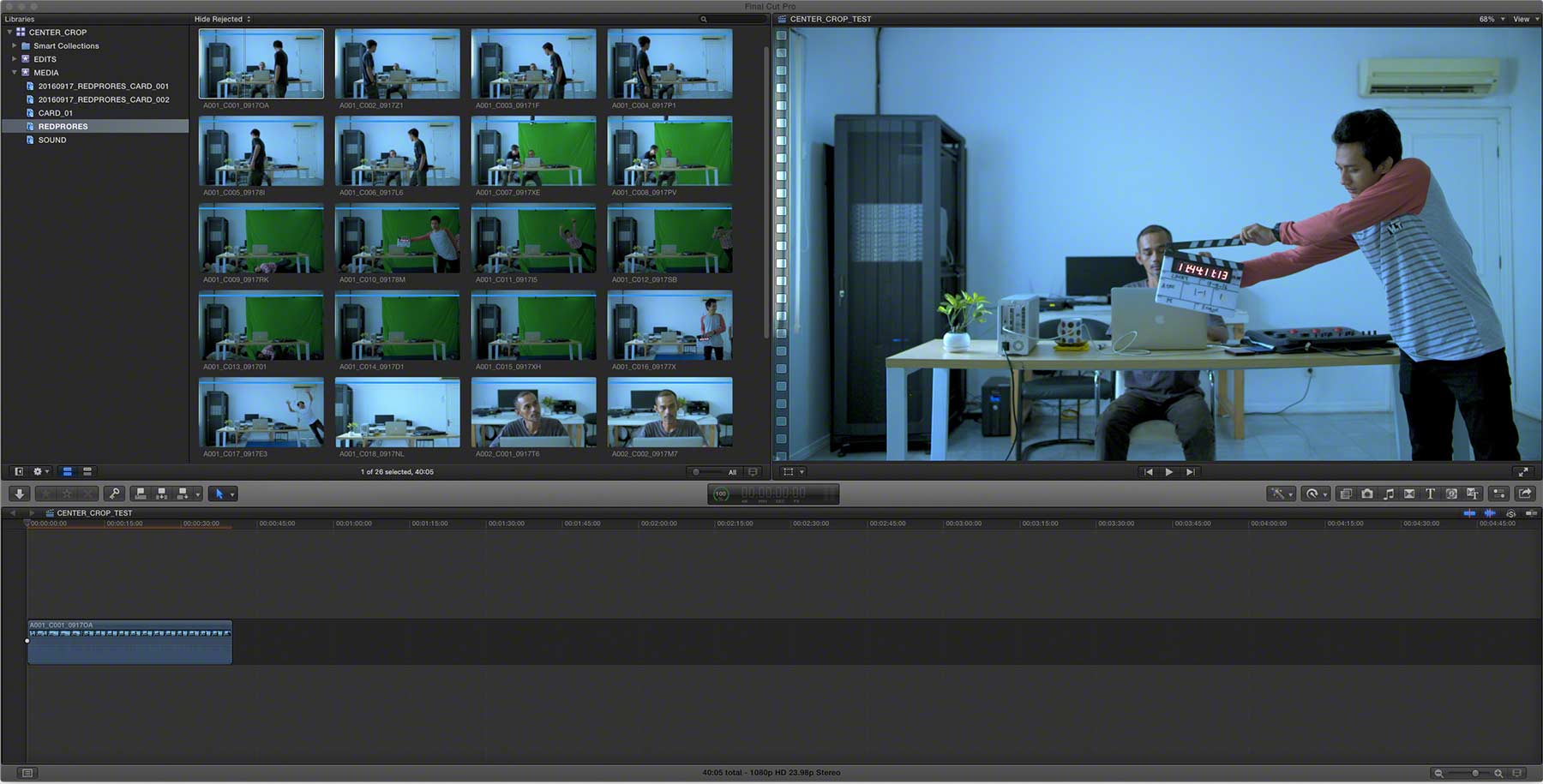
Task: Toggle audio skimming in the timeline
Action: click(x=1490, y=513)
